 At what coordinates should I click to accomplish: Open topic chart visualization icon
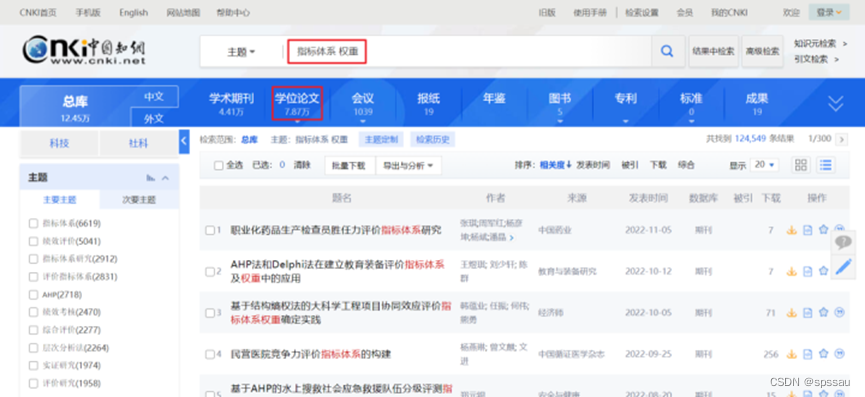pos(151,178)
